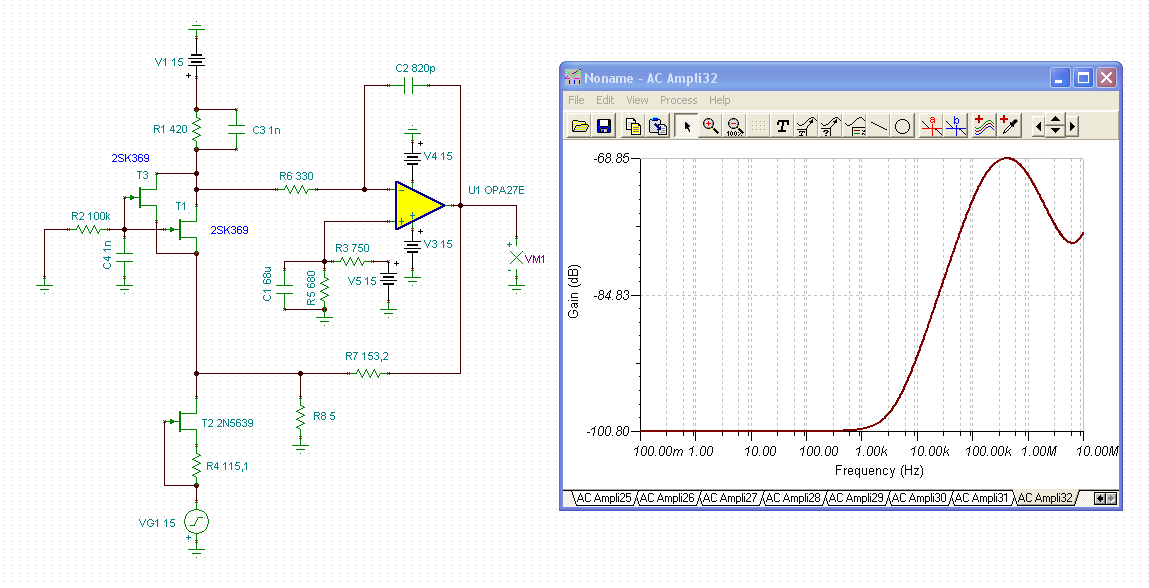Switch to the AC Ampli25 tab
Screen dimensions: 1149x588
(x=604, y=498)
